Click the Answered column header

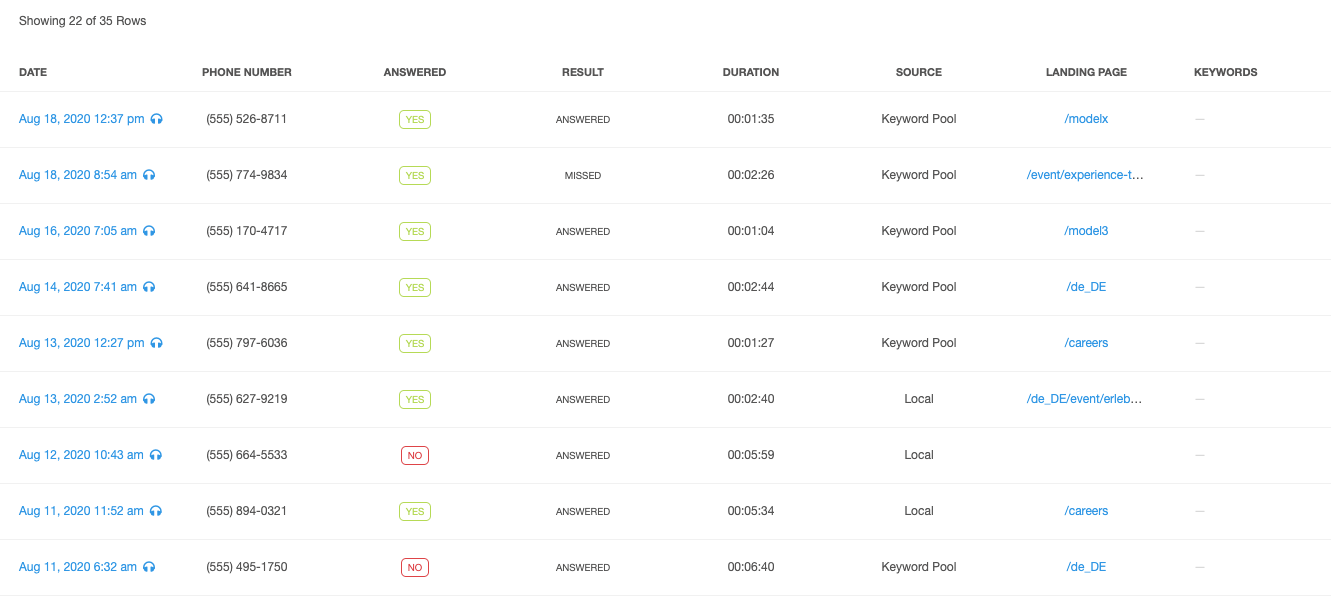415,72
